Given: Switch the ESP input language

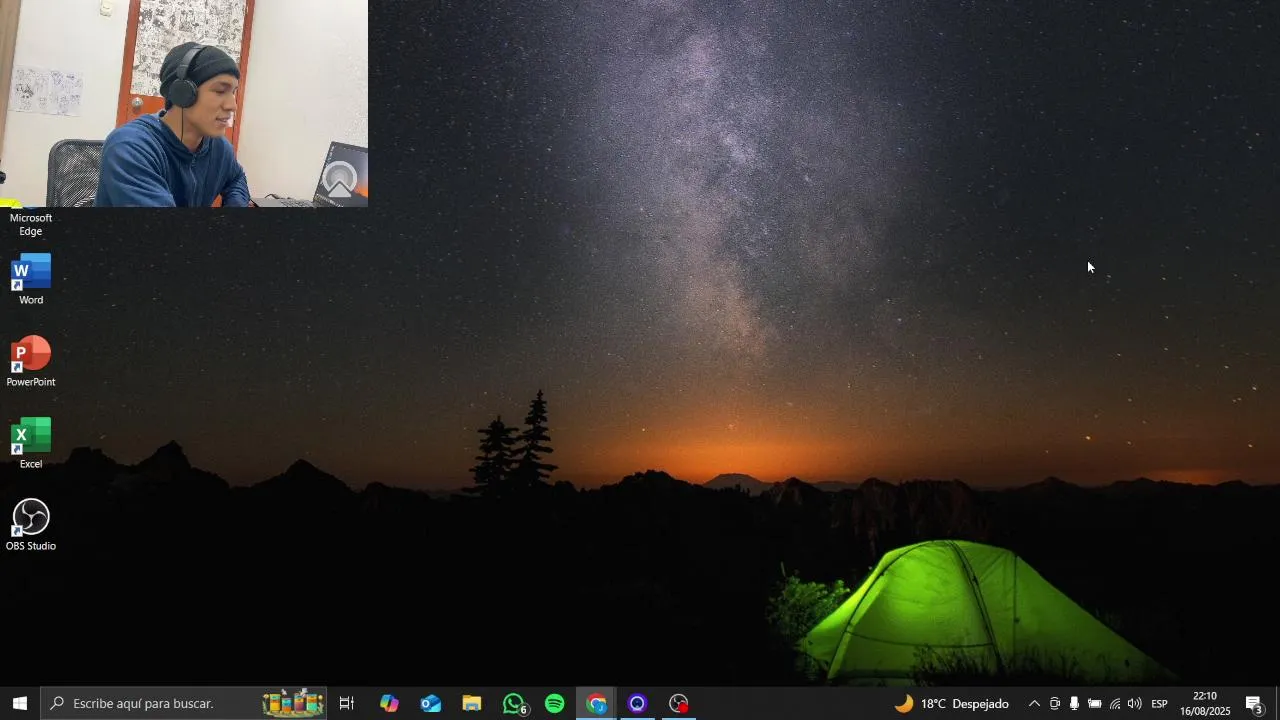Looking at the screenshot, I should [x=1159, y=704].
